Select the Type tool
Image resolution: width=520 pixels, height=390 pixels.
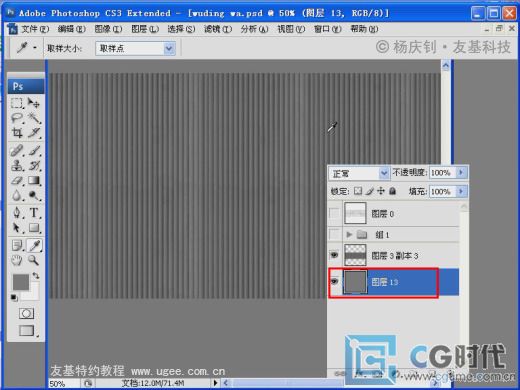(34, 213)
